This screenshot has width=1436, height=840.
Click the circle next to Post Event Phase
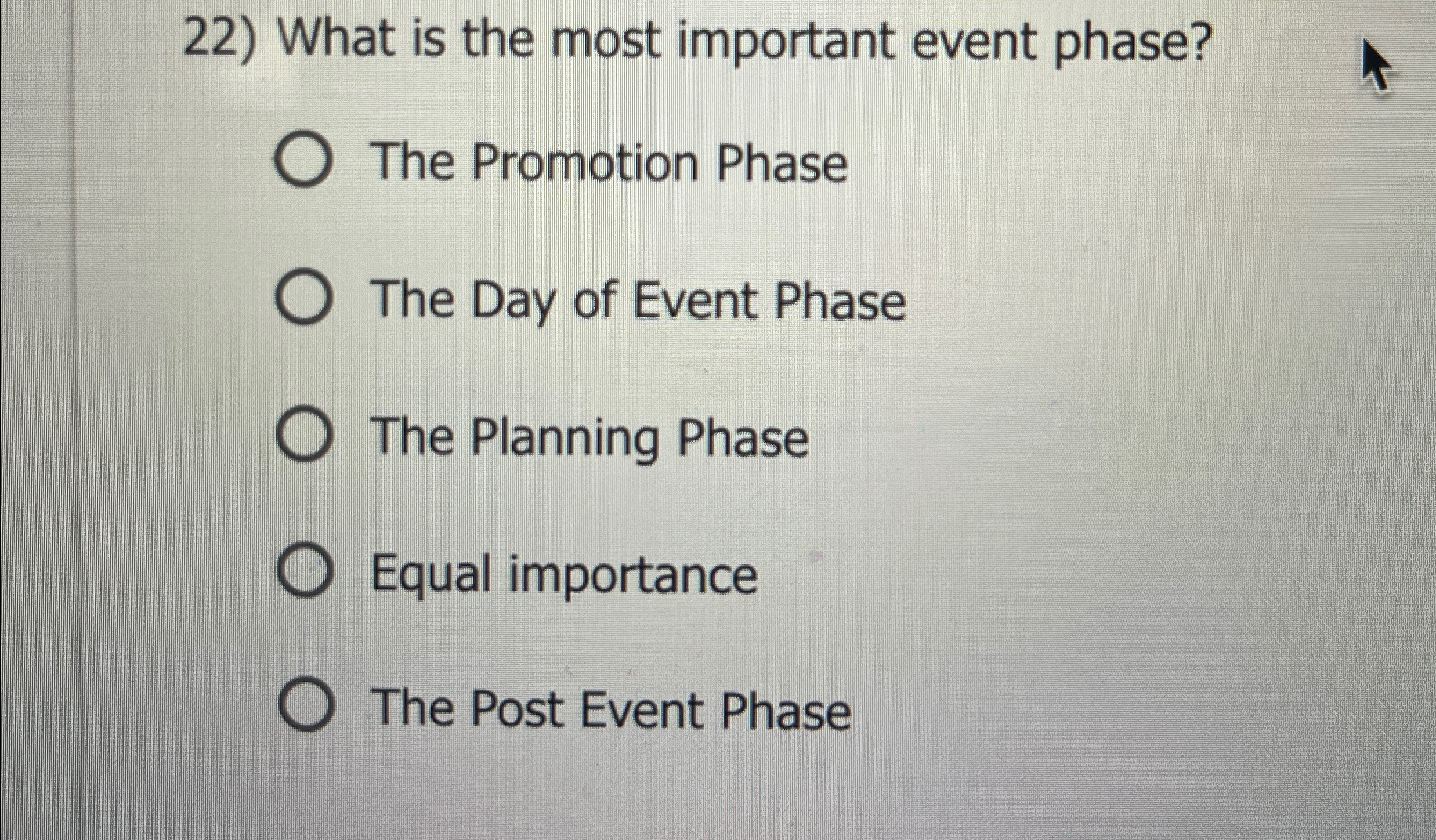pos(306,709)
